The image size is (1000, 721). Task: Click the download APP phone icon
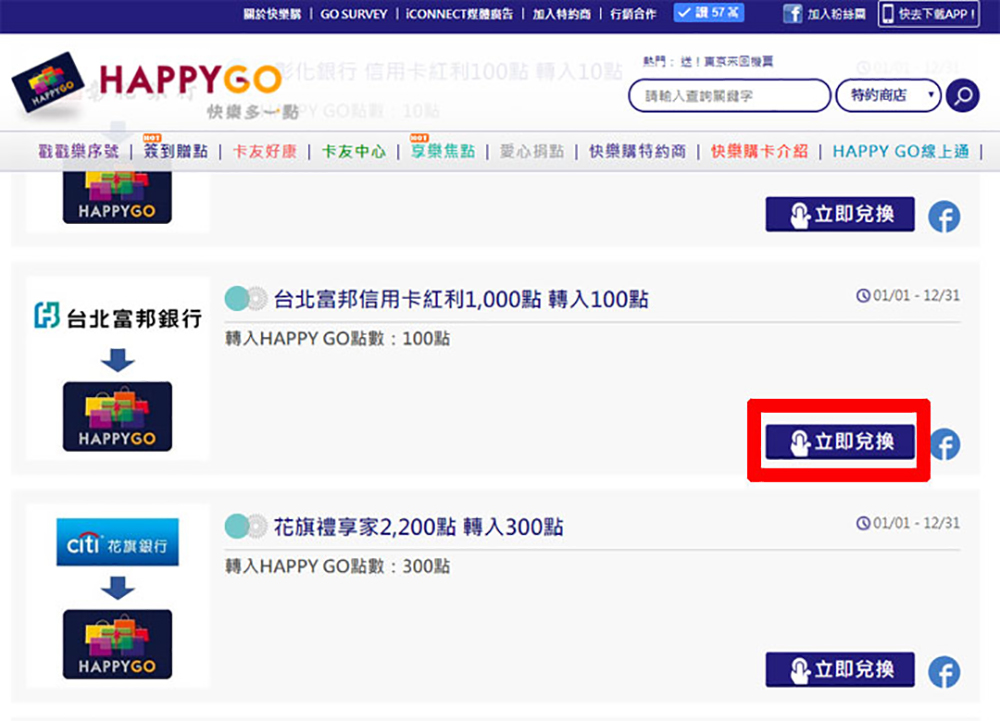[888, 13]
